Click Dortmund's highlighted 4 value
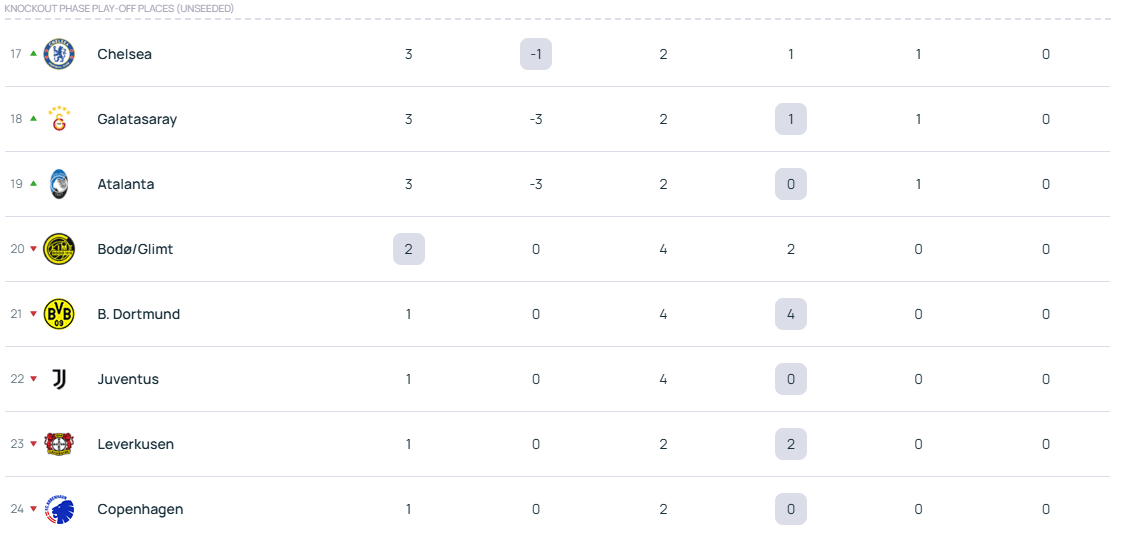Image resolution: width=1132 pixels, height=542 pixels. tap(791, 314)
